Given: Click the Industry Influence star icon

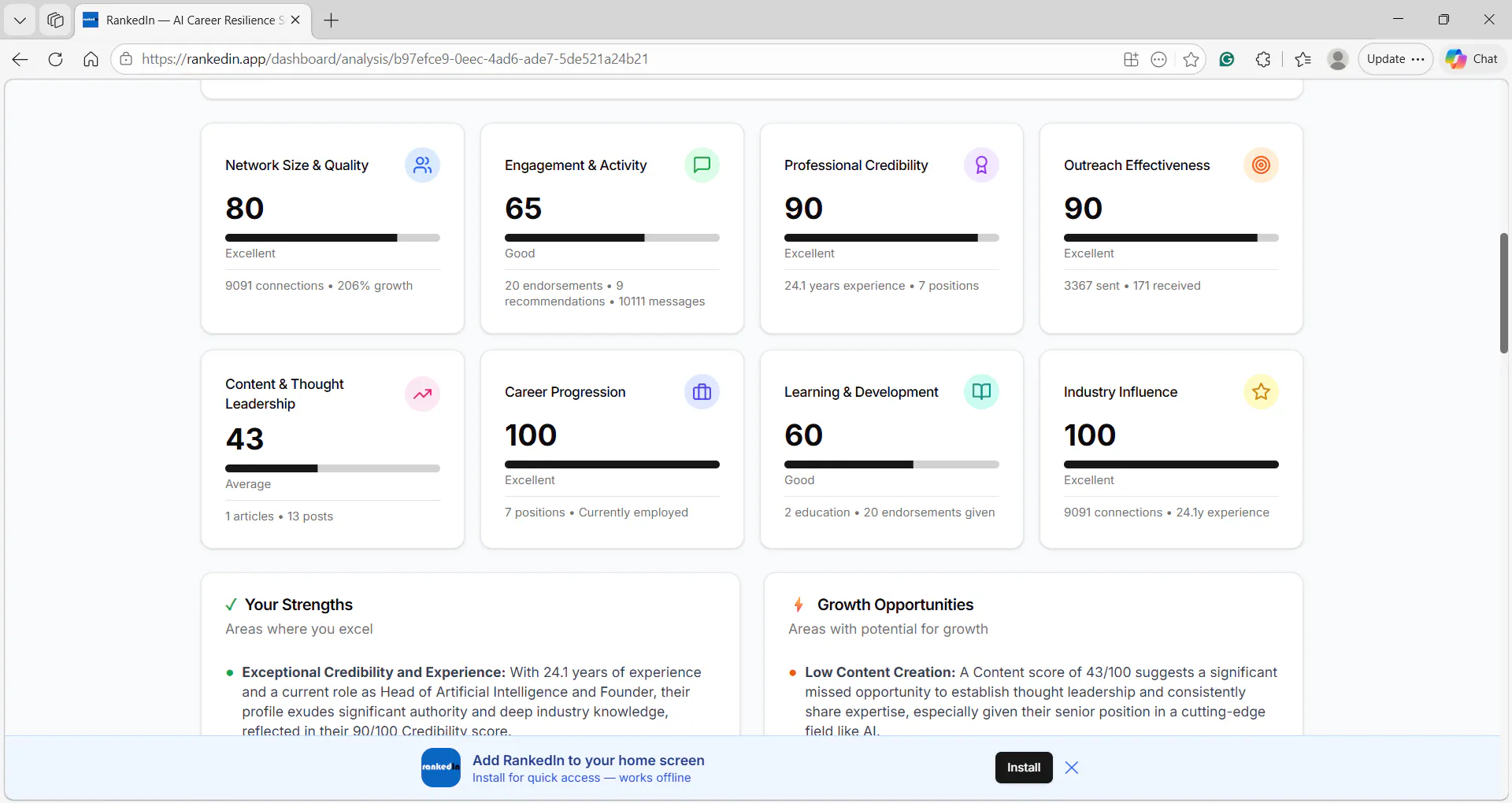Looking at the screenshot, I should [x=1261, y=392].
